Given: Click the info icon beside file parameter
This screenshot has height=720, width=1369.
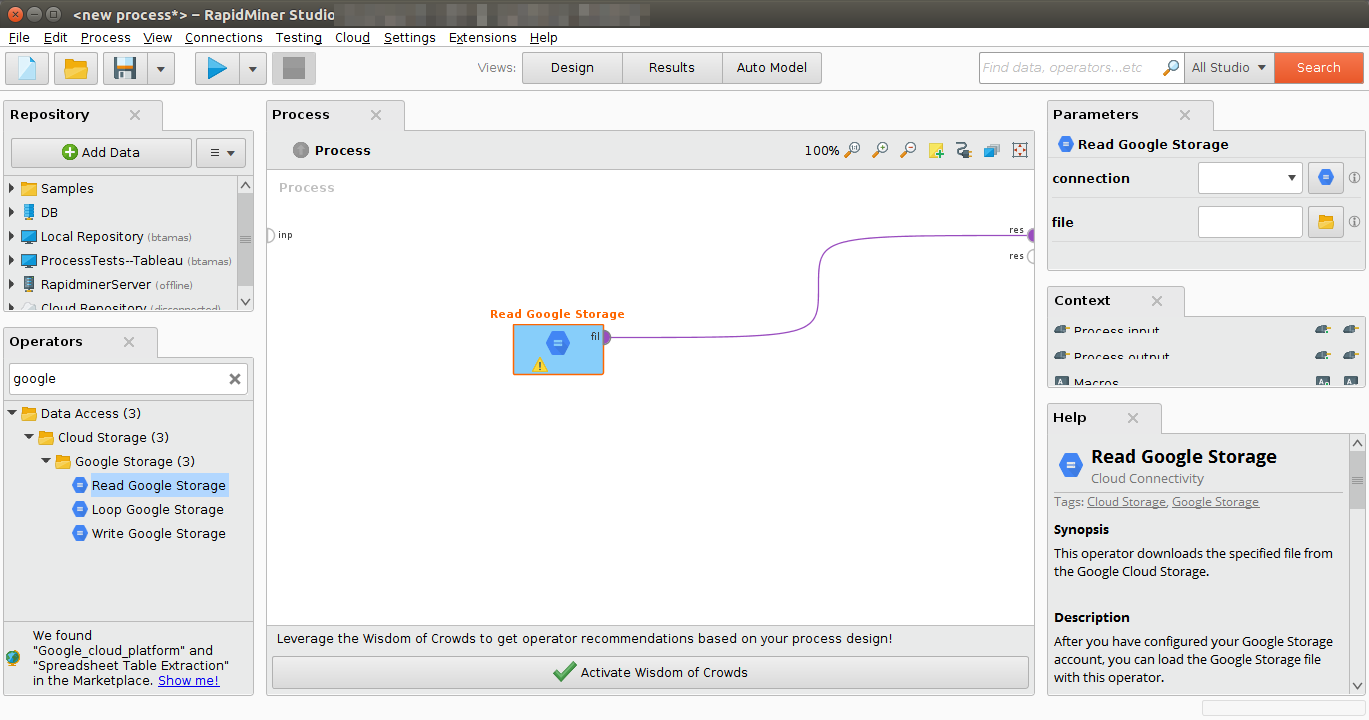Looking at the screenshot, I should tap(1355, 222).
